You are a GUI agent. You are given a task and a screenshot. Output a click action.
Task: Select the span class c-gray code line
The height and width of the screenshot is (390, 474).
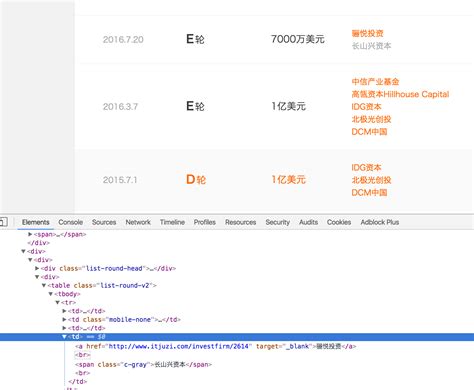pyautogui.click(x=144, y=364)
